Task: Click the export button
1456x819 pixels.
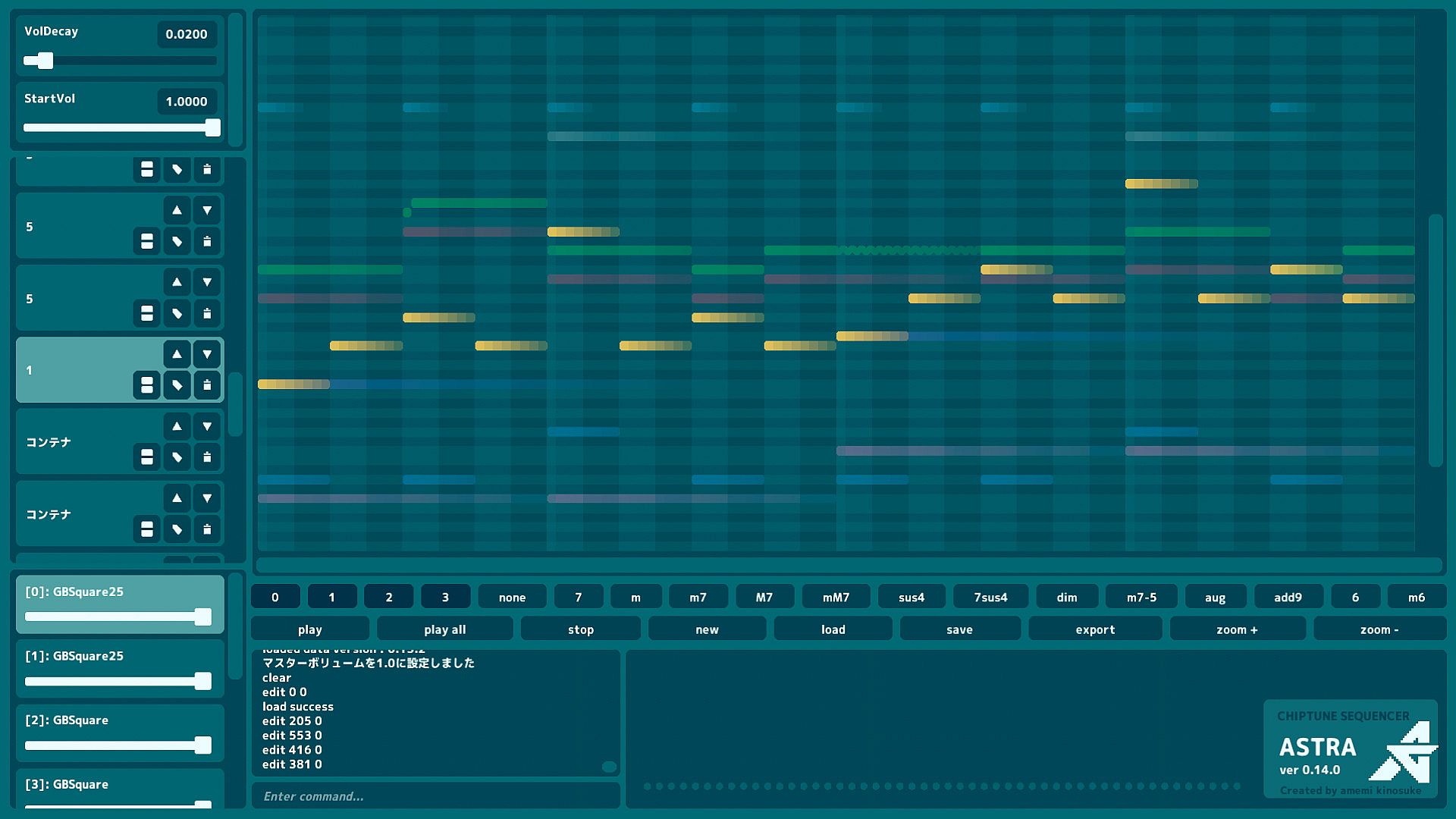Action: pos(1094,629)
